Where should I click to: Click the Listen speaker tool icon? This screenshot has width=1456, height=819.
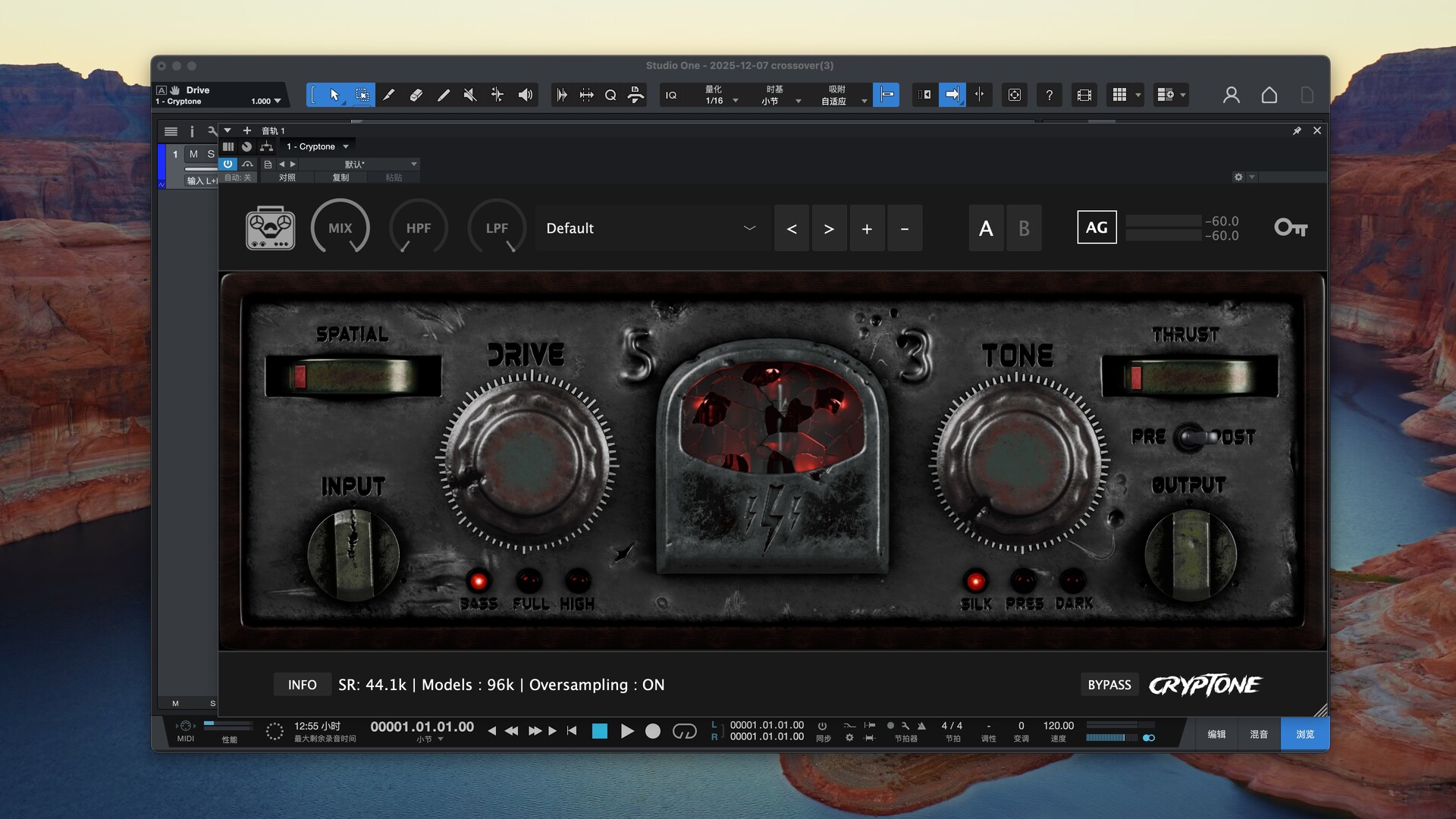point(525,95)
